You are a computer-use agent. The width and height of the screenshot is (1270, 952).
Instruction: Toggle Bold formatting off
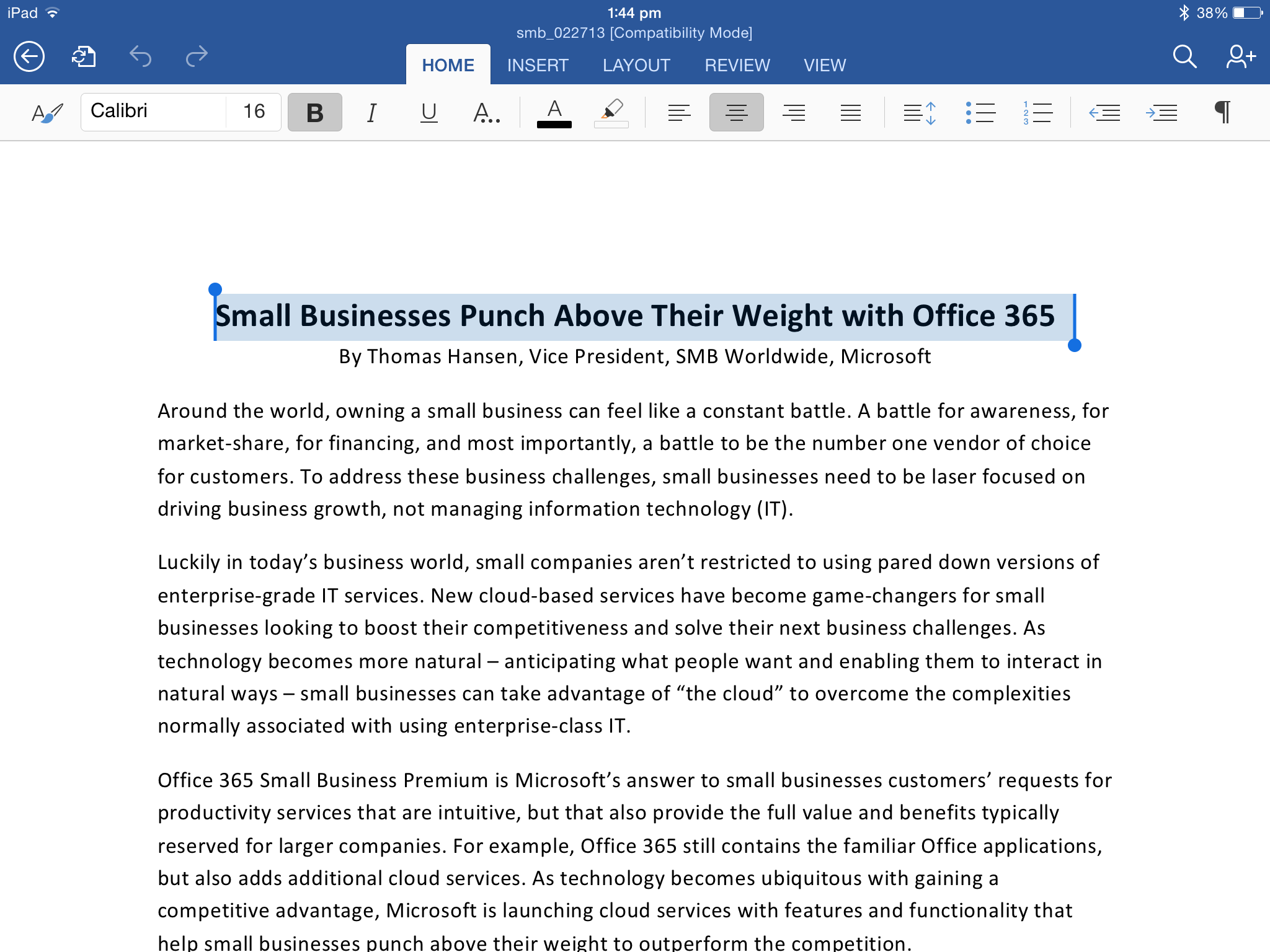(x=315, y=112)
